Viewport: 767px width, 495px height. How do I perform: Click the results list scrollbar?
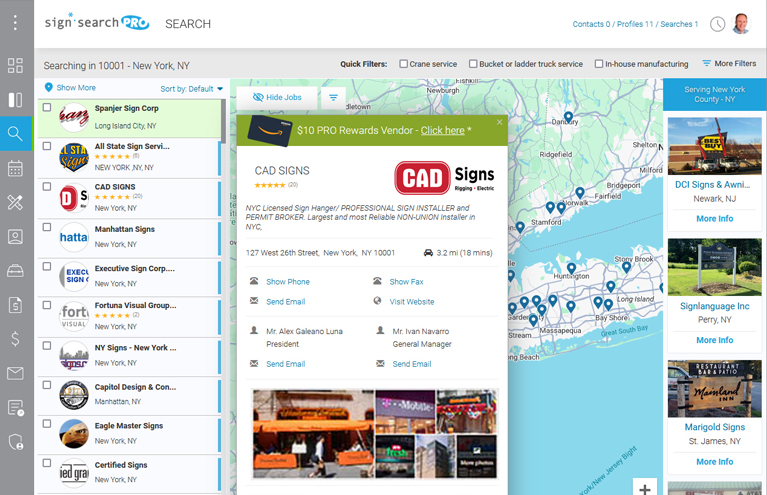pos(224,121)
